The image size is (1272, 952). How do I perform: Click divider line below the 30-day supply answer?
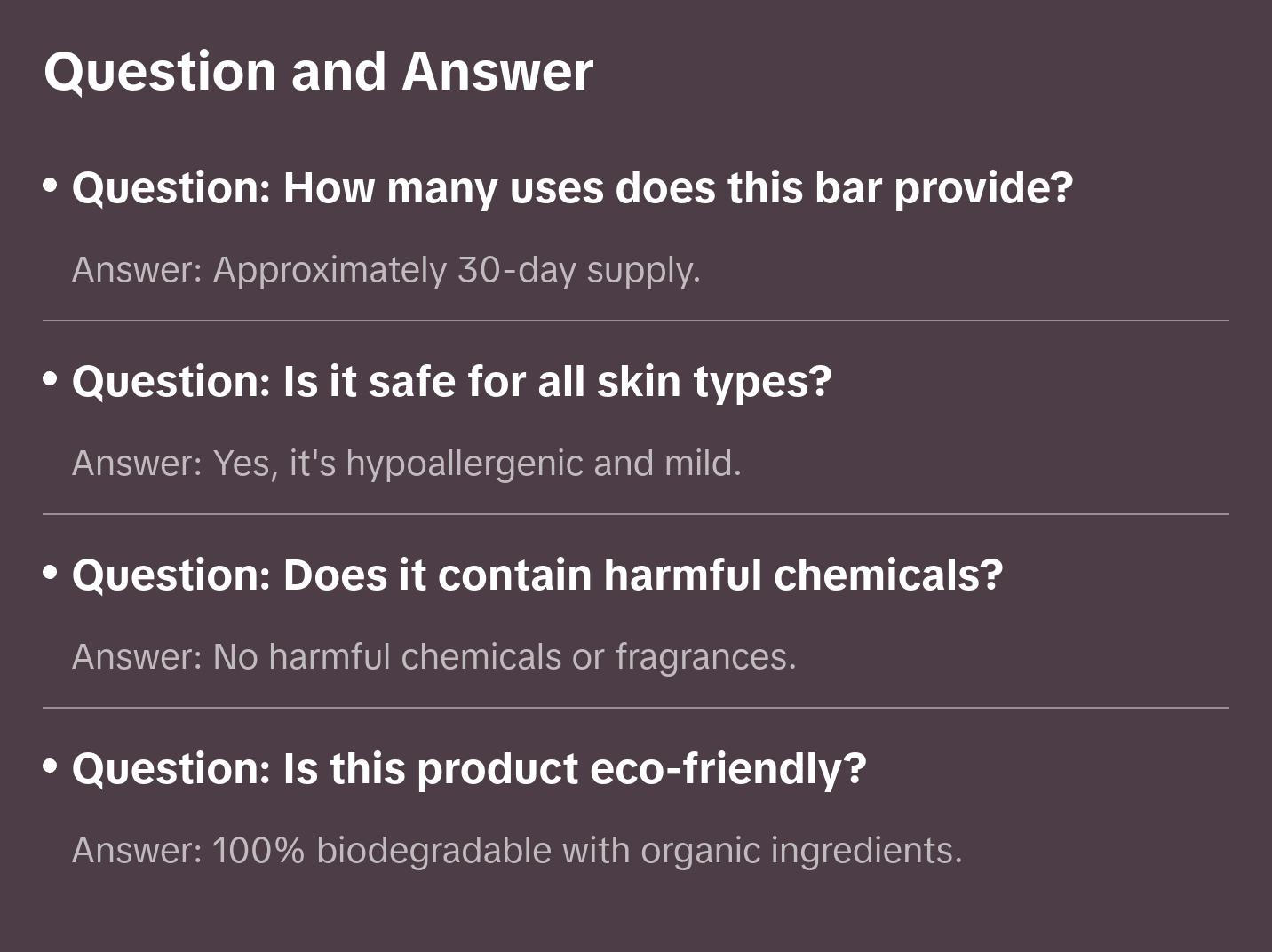pos(636,321)
